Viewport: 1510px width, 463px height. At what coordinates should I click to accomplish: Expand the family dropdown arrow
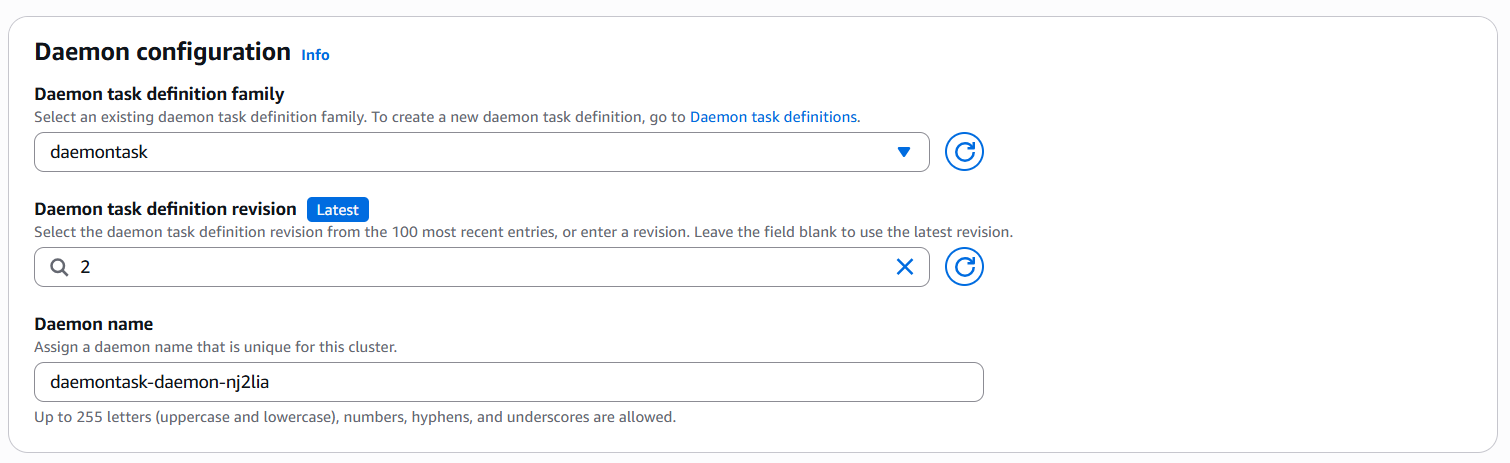point(904,152)
